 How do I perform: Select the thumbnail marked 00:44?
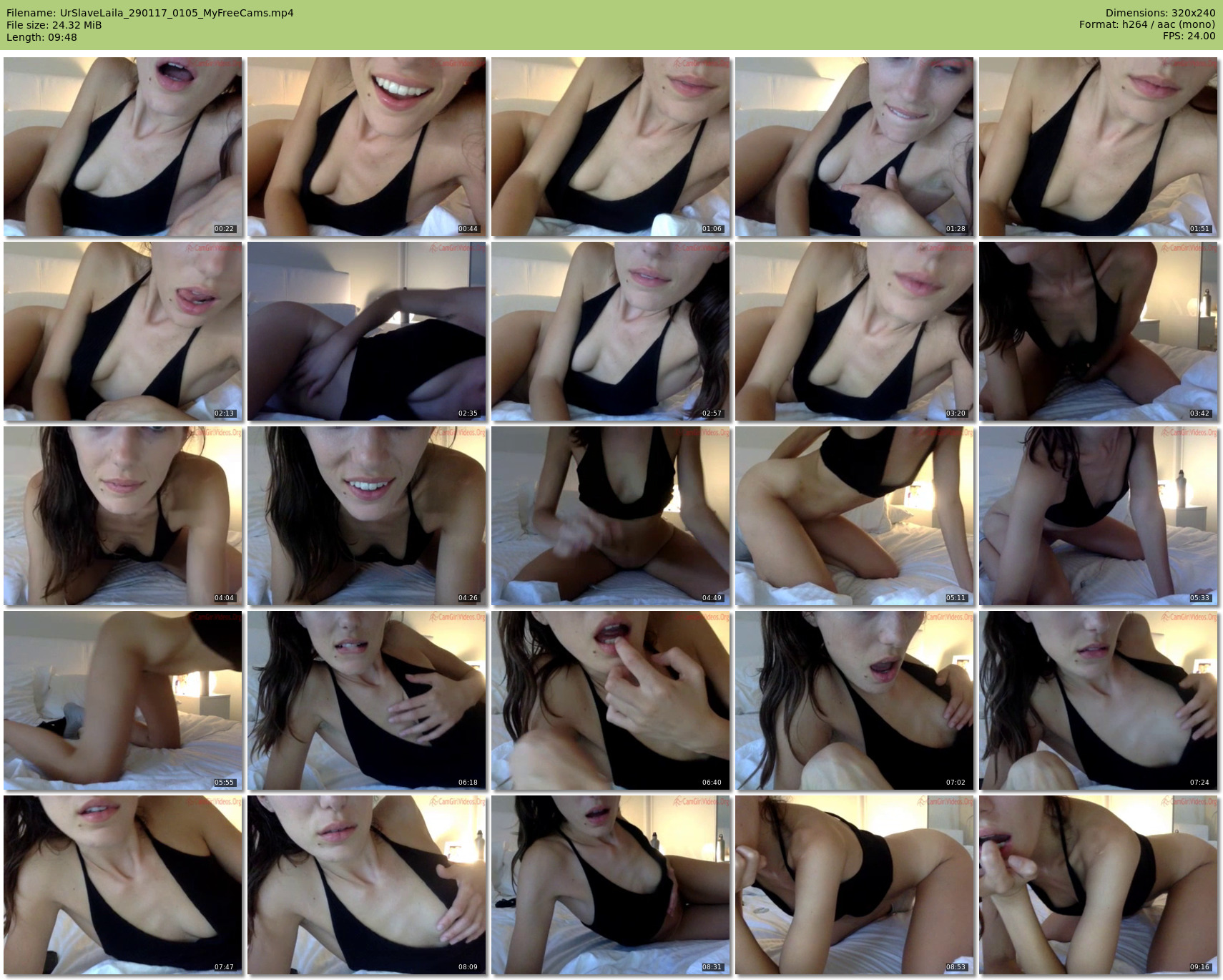[367, 147]
